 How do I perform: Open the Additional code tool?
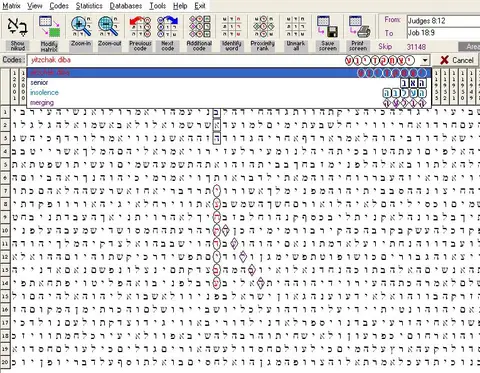(199, 26)
